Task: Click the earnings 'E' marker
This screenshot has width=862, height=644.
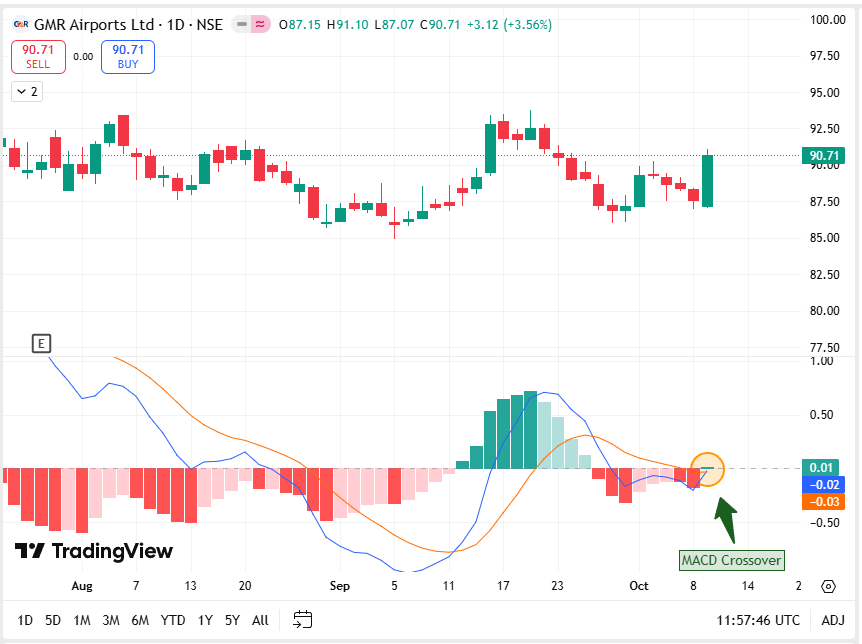Action: pyautogui.click(x=41, y=343)
